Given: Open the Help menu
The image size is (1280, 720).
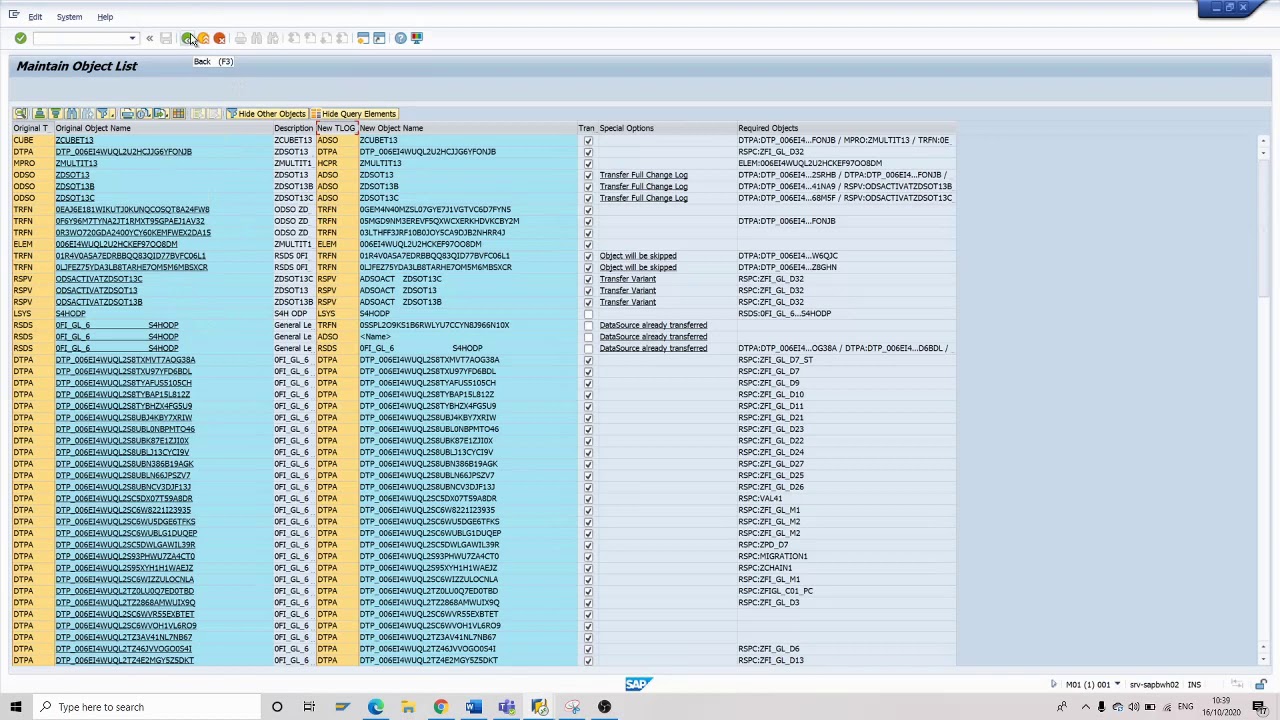Looking at the screenshot, I should coord(105,17).
